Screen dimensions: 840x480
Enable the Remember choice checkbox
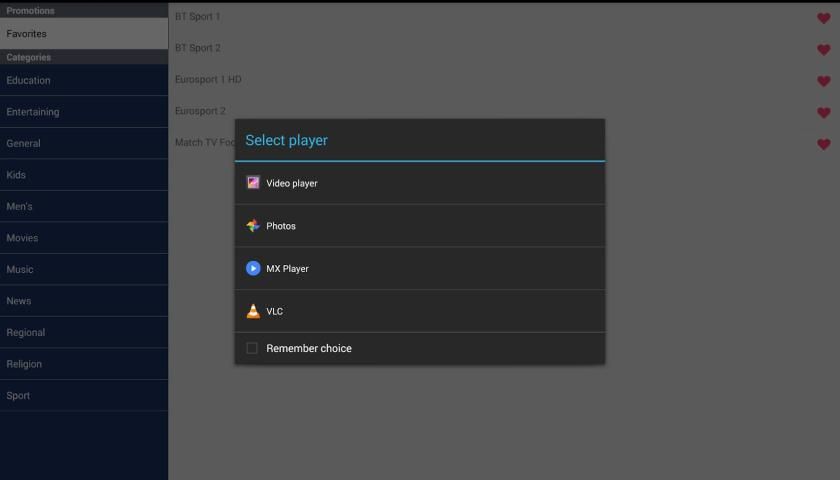(252, 348)
